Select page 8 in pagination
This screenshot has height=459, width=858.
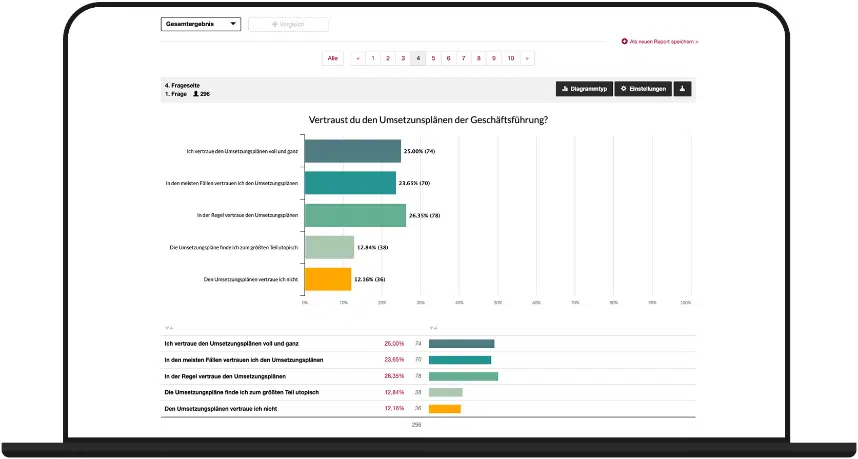point(478,58)
